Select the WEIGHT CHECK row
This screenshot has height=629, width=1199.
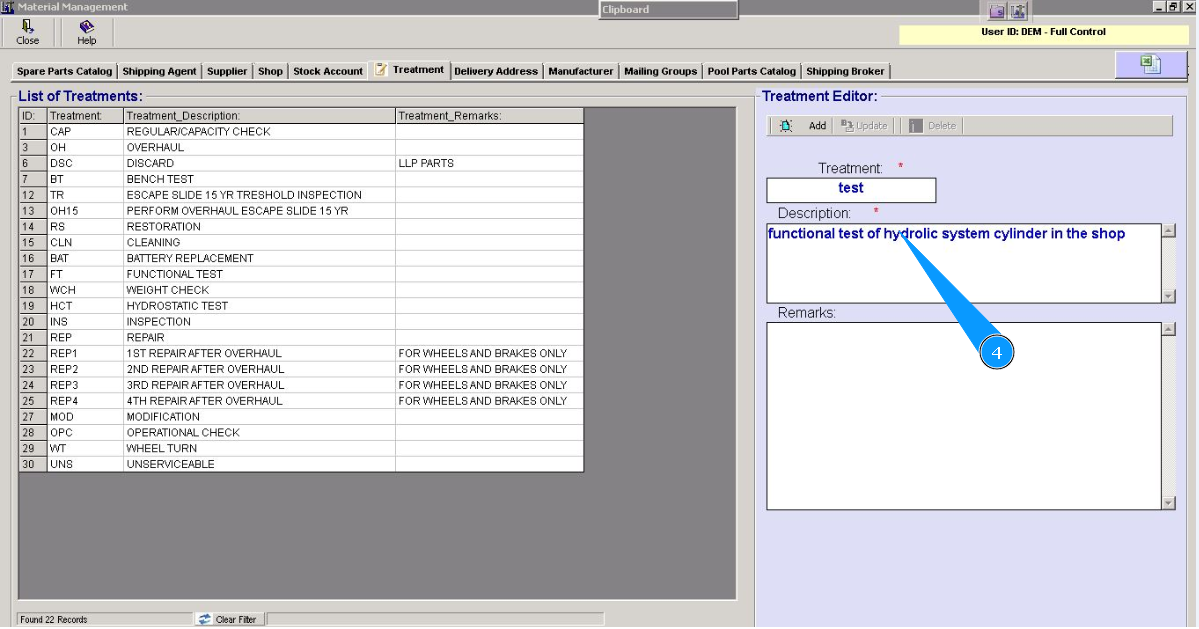click(x=301, y=290)
